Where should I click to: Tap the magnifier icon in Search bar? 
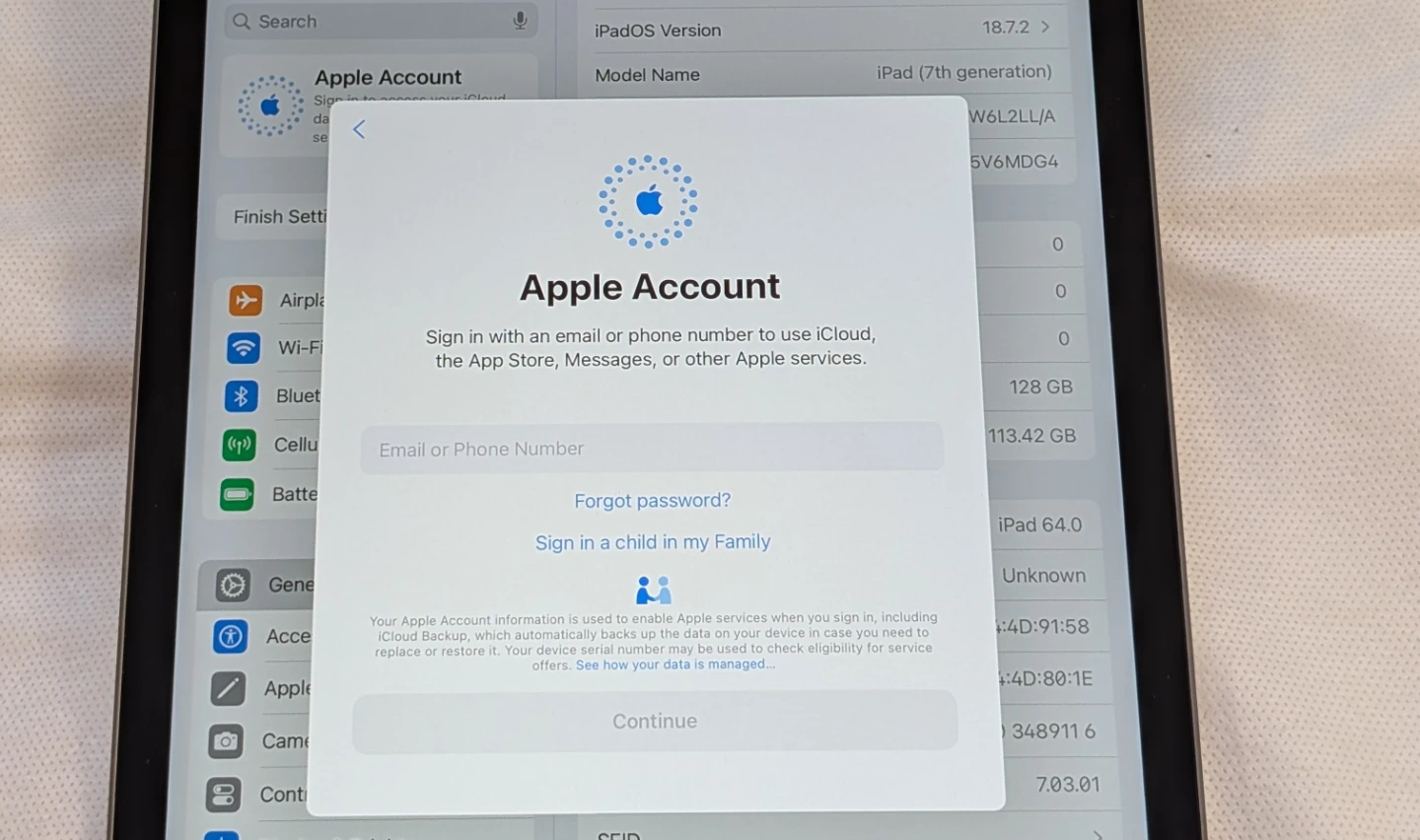click(242, 21)
